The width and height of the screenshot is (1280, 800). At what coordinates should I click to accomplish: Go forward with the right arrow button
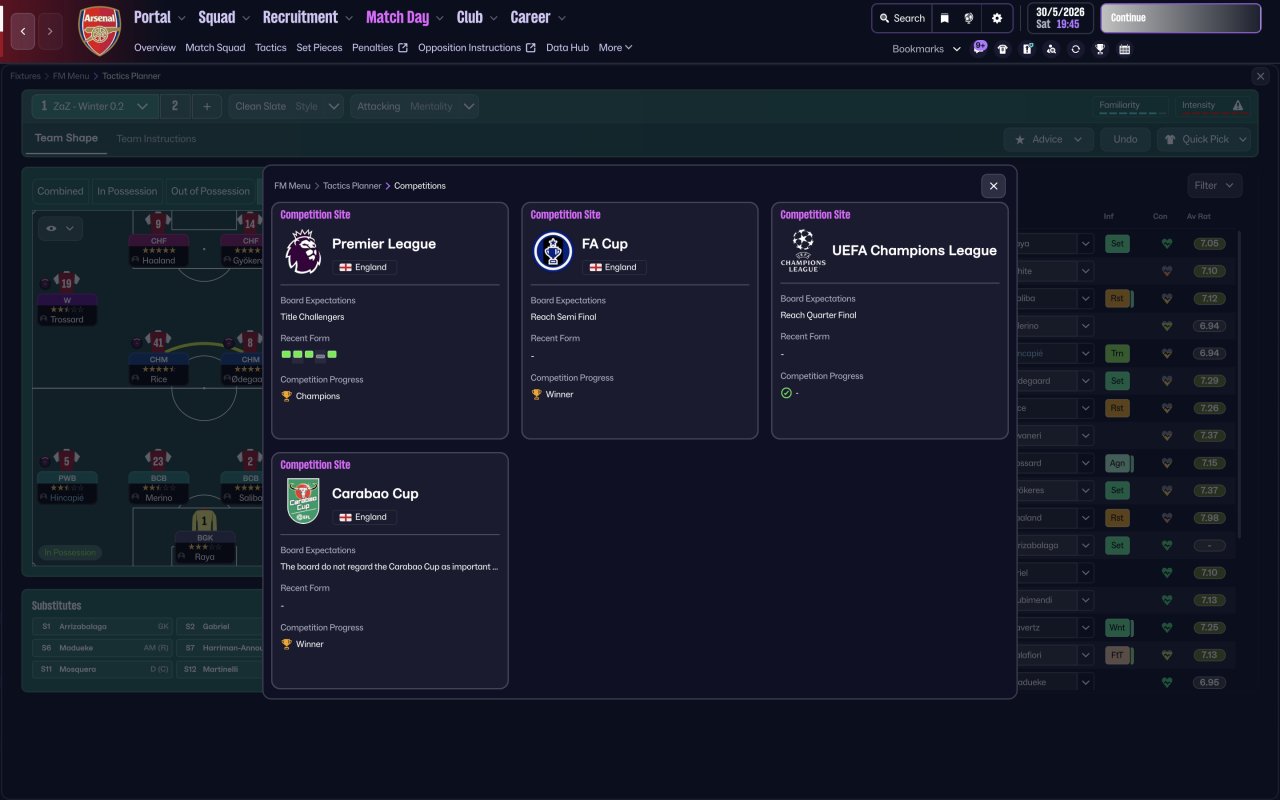[50, 31]
